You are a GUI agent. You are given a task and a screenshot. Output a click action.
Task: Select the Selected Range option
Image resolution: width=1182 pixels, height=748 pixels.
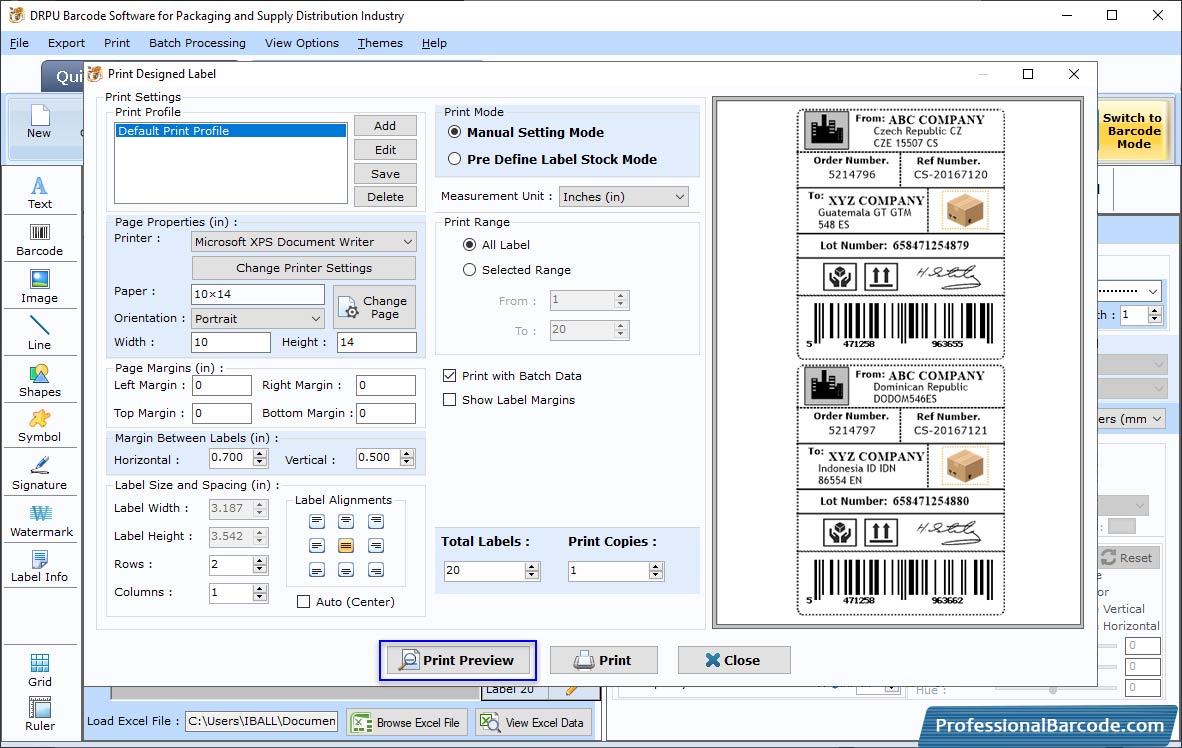point(470,269)
